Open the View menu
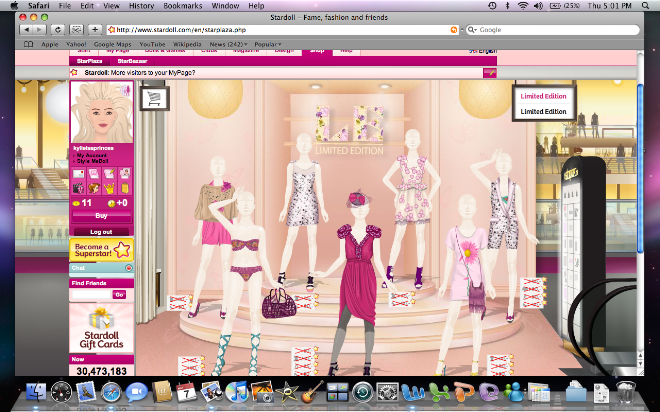This screenshot has height=412, width=660. pyautogui.click(x=111, y=6)
